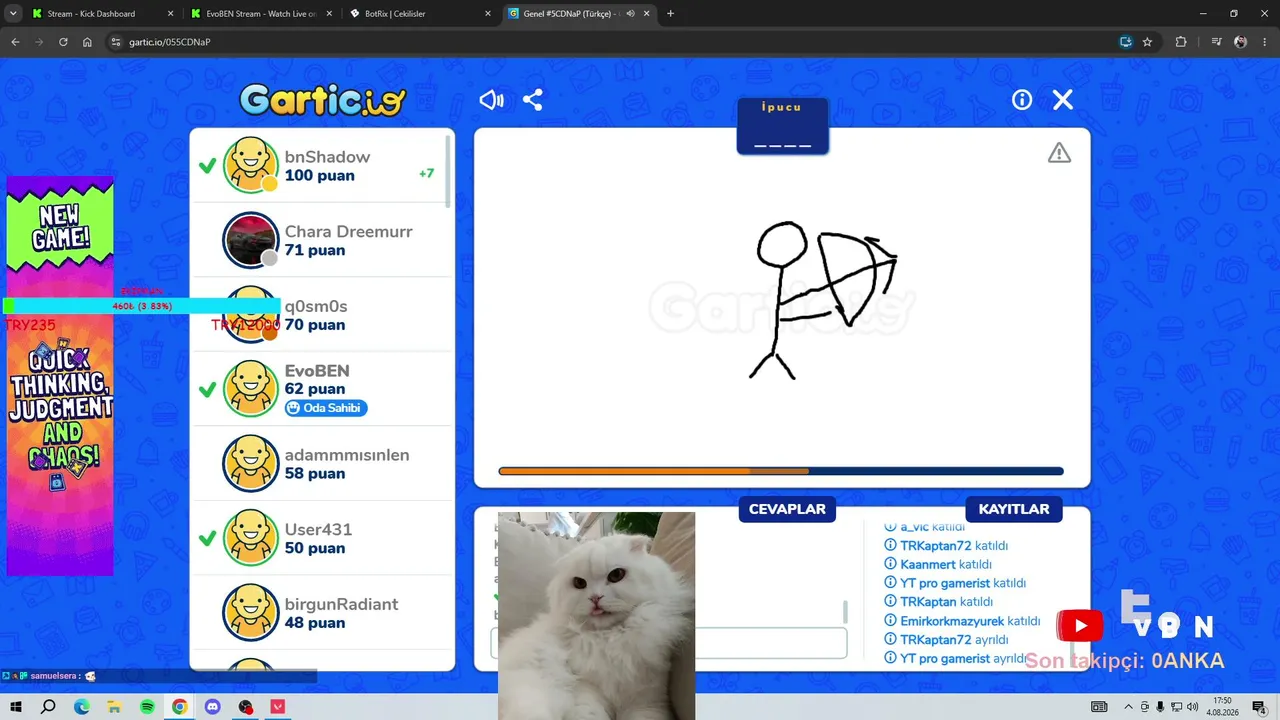Click EvoBEN's player avatar
Viewport: 1280px width, 720px height.
(x=250, y=388)
